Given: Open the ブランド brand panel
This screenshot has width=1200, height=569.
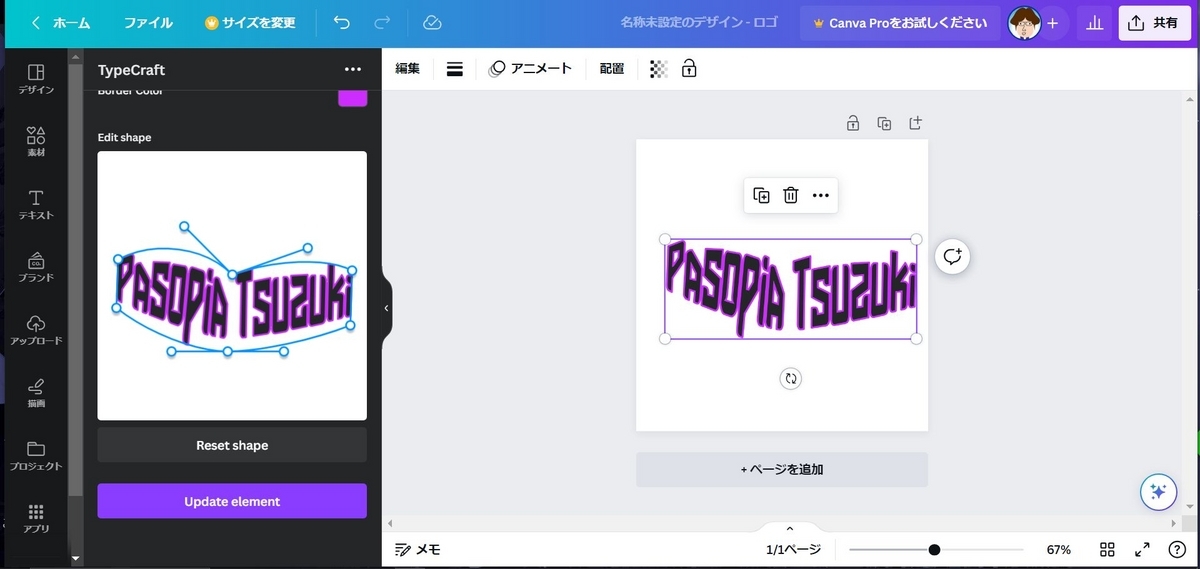Looking at the screenshot, I should click(36, 267).
